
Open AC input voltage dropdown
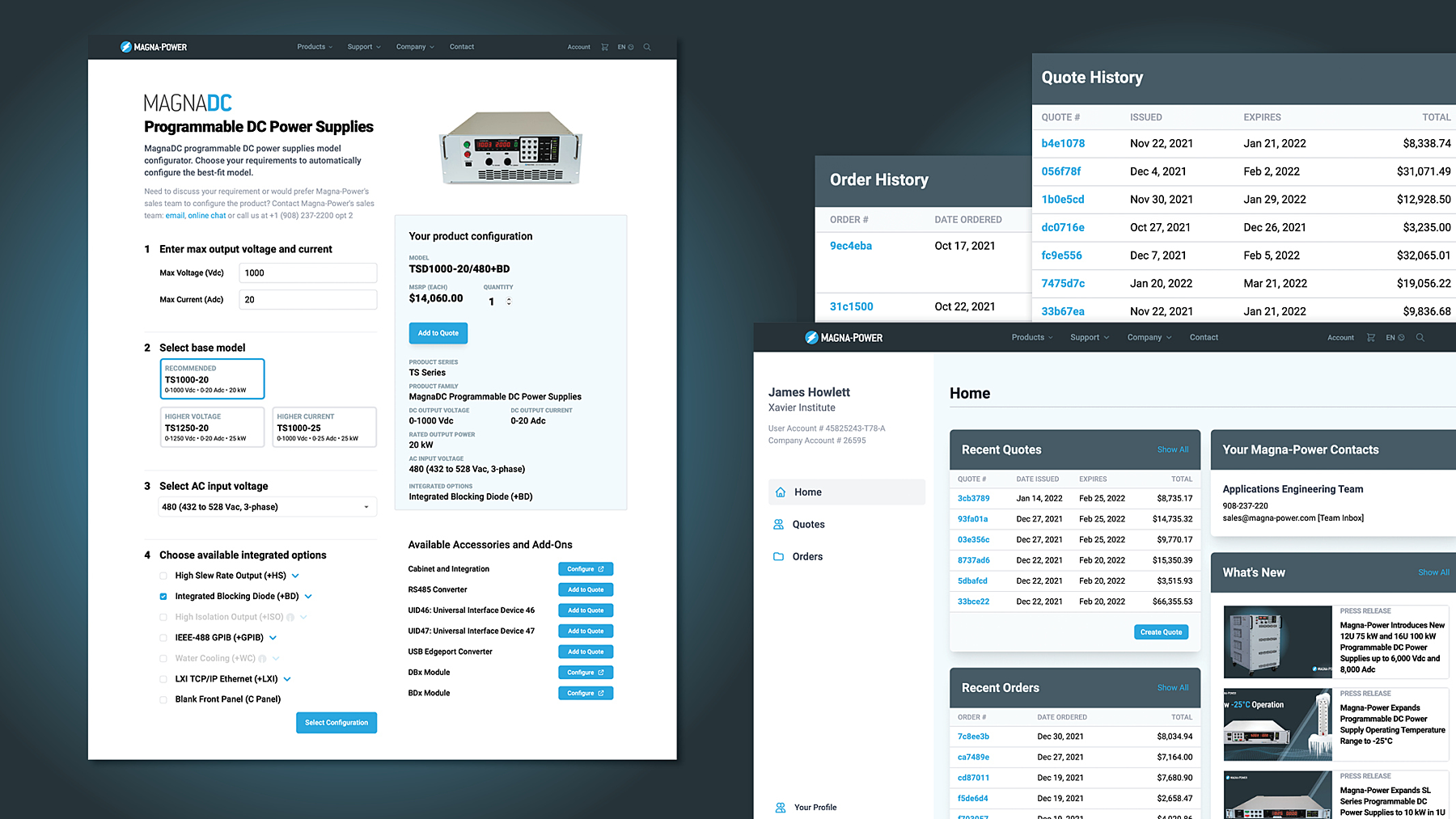268,507
